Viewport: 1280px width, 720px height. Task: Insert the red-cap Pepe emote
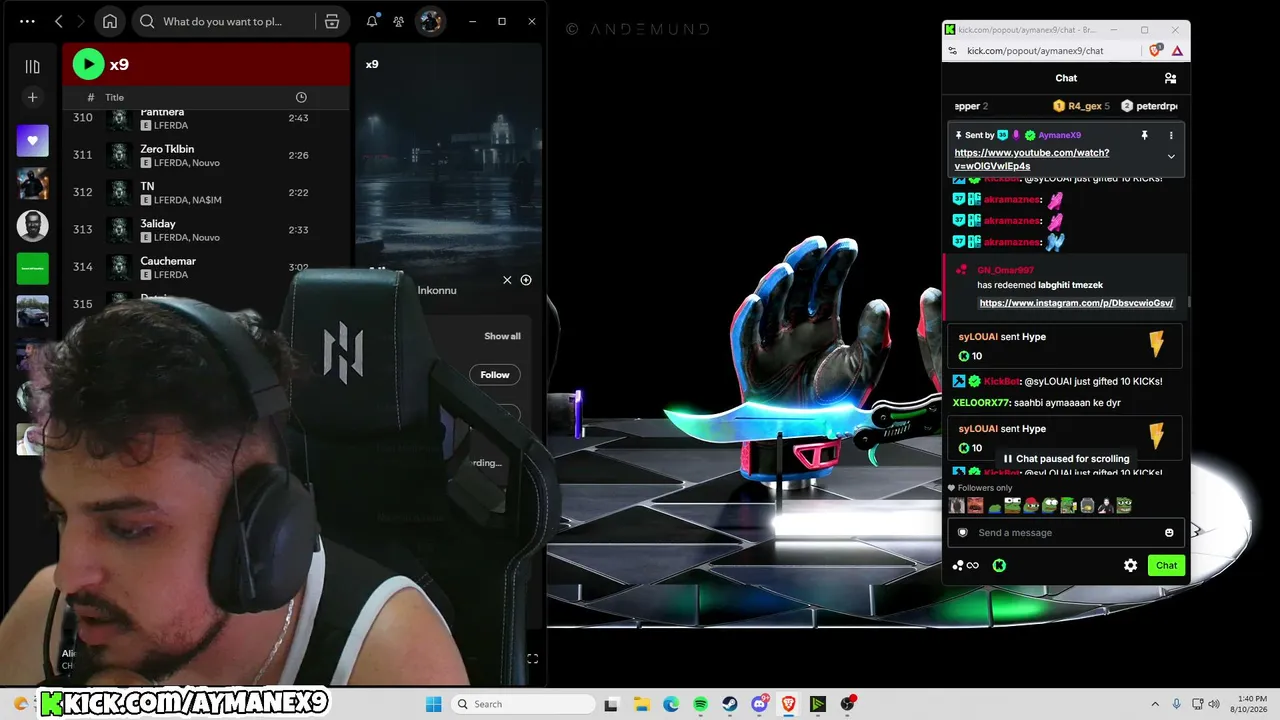point(1031,506)
